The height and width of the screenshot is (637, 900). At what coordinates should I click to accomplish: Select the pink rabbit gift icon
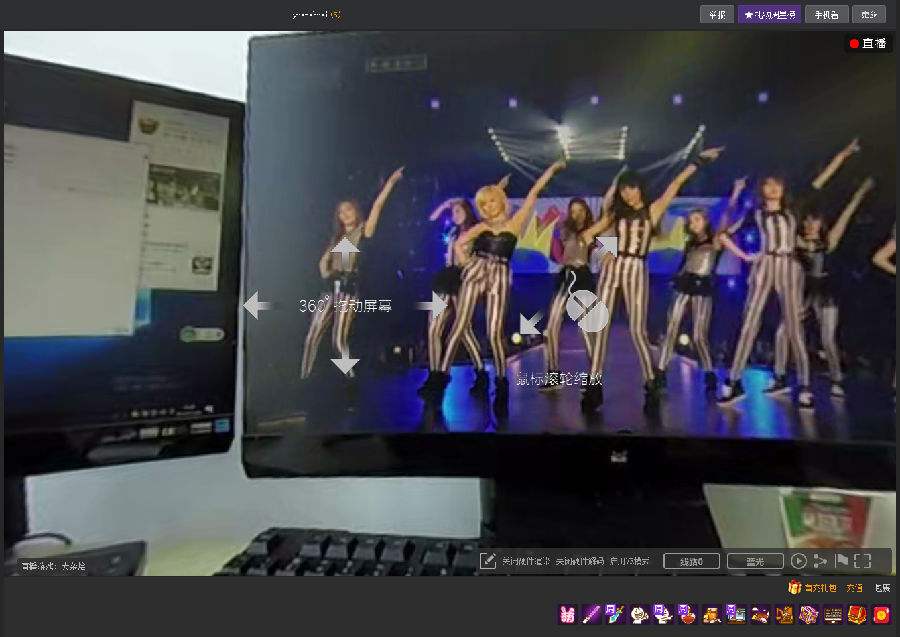click(x=567, y=615)
